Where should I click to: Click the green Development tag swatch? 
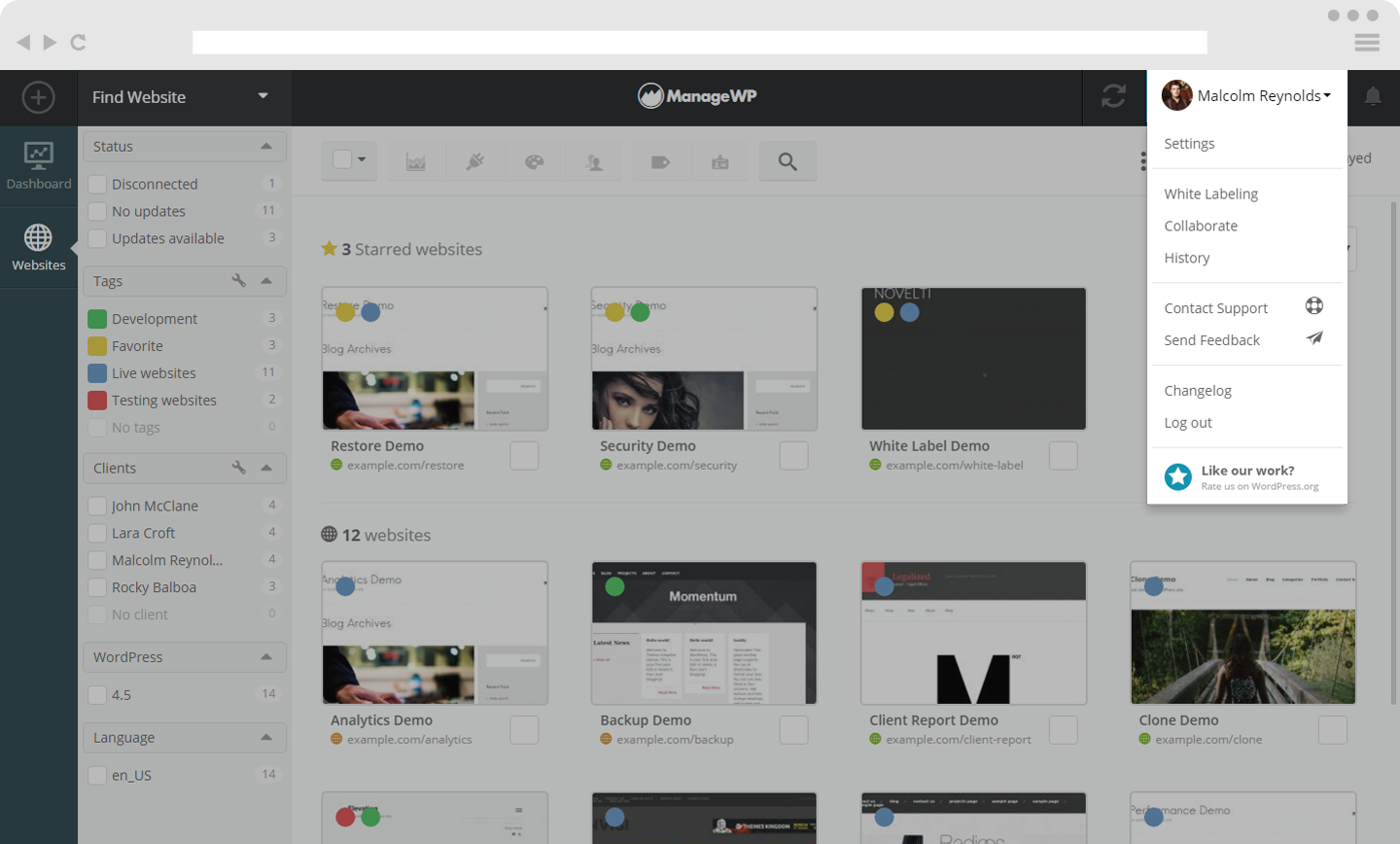[x=97, y=319]
